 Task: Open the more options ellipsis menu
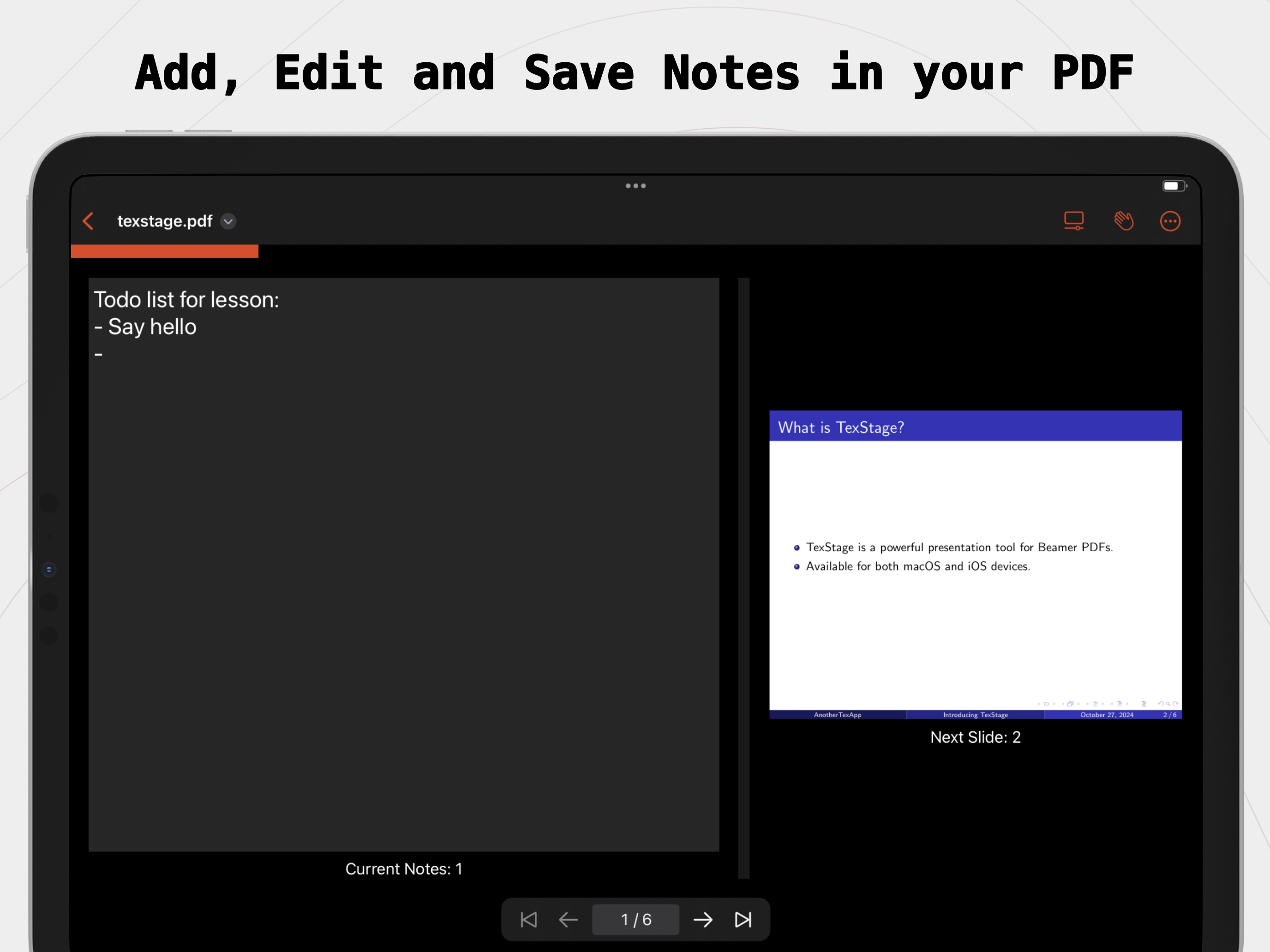point(1170,221)
